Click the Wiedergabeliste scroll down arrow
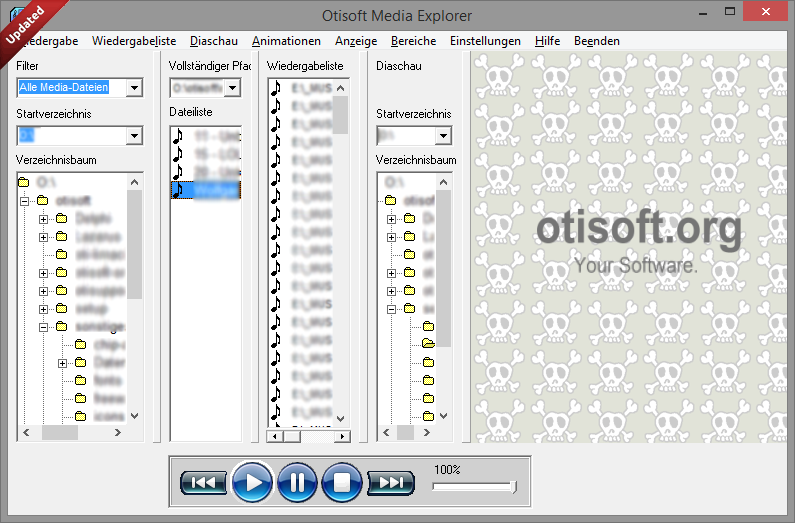795x523 pixels. [x=341, y=419]
